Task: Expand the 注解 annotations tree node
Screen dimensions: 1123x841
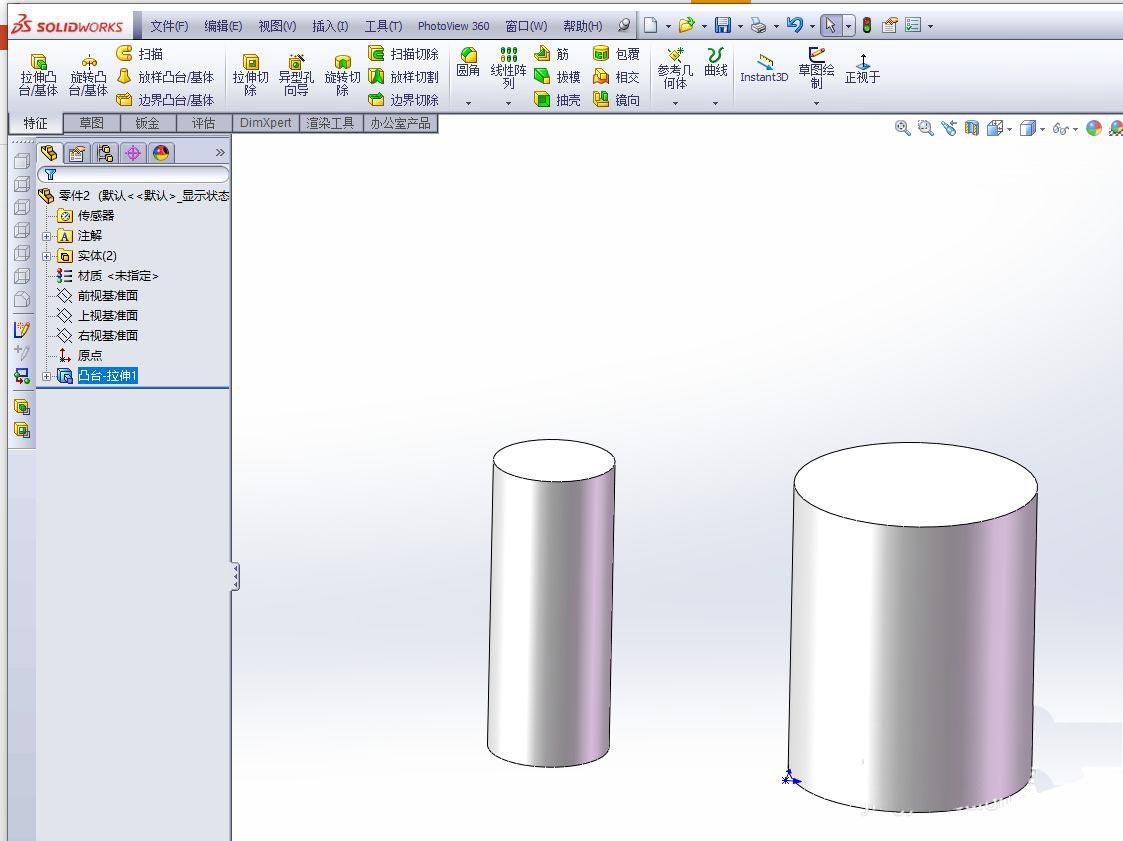Action: point(47,236)
